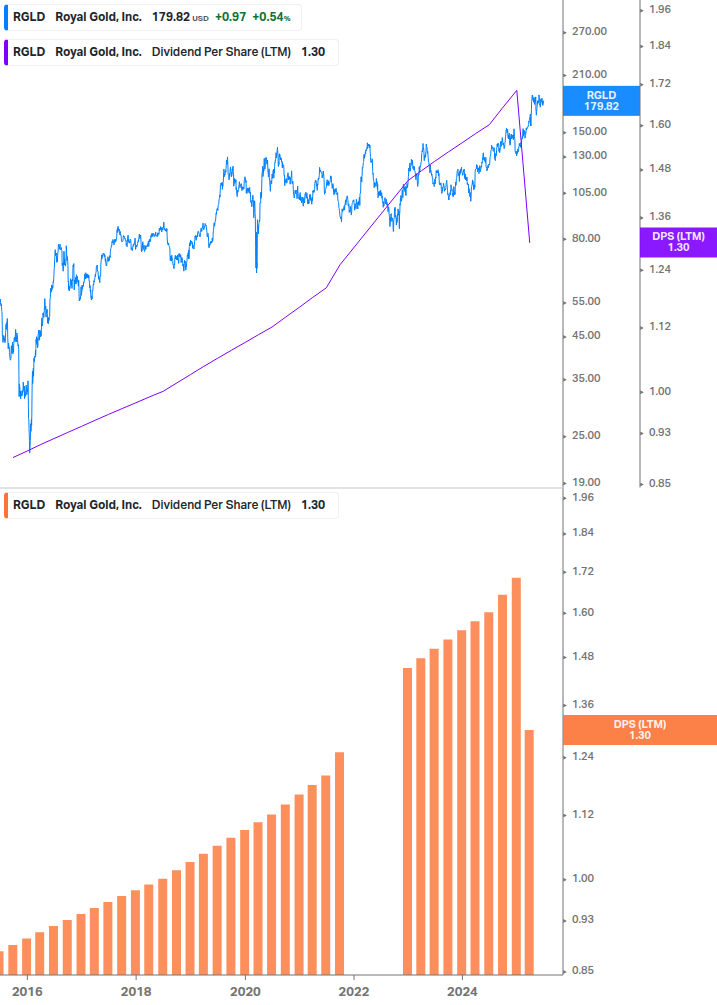The height and width of the screenshot is (1005, 717).
Task: Click the 19.00 price axis label
Action: [x=586, y=482]
